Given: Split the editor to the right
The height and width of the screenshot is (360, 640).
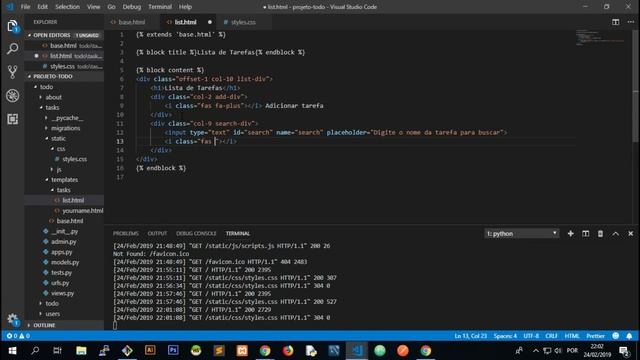Looking at the screenshot, I should [615, 22].
